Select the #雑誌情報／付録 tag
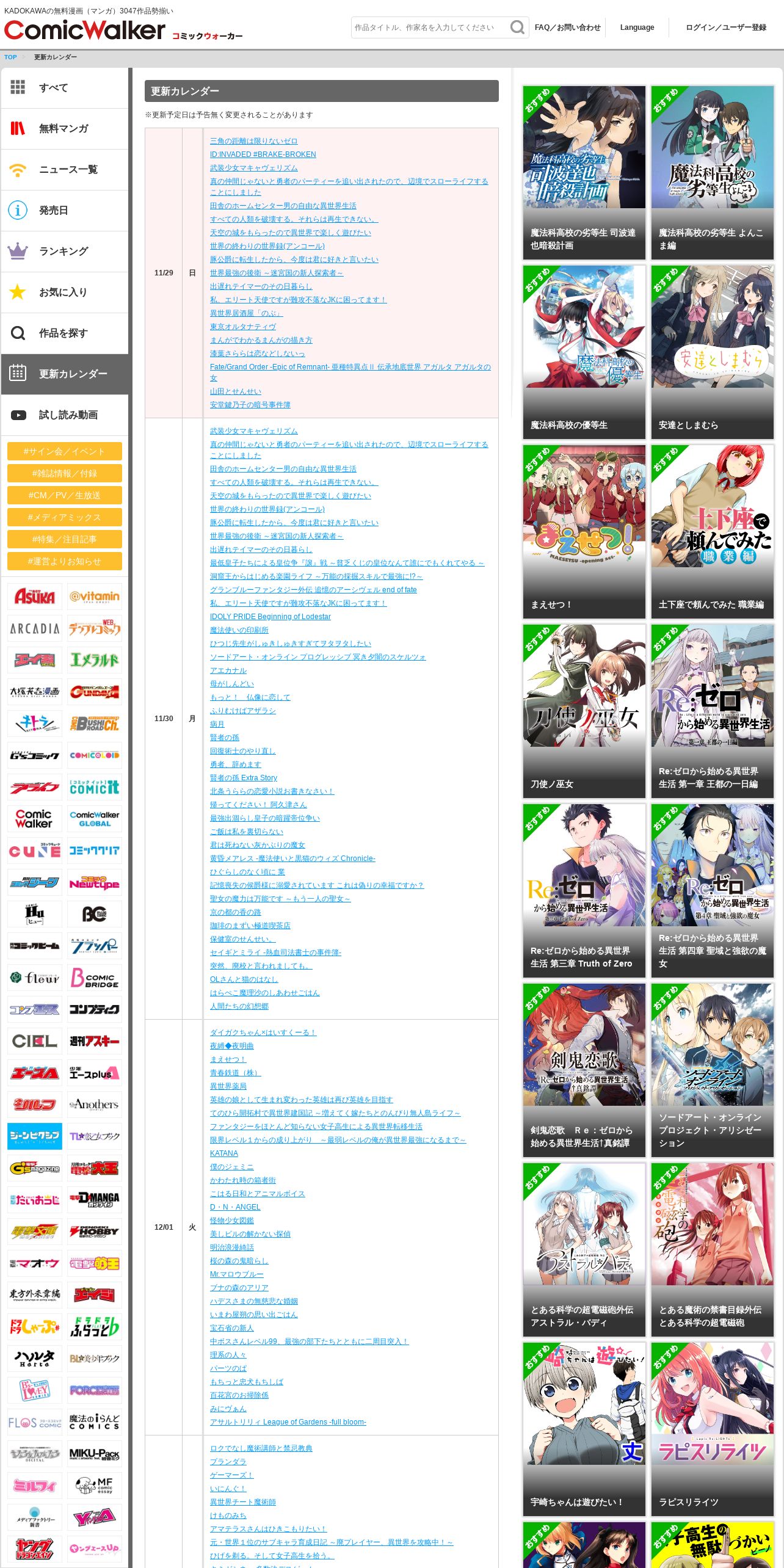 (x=64, y=473)
